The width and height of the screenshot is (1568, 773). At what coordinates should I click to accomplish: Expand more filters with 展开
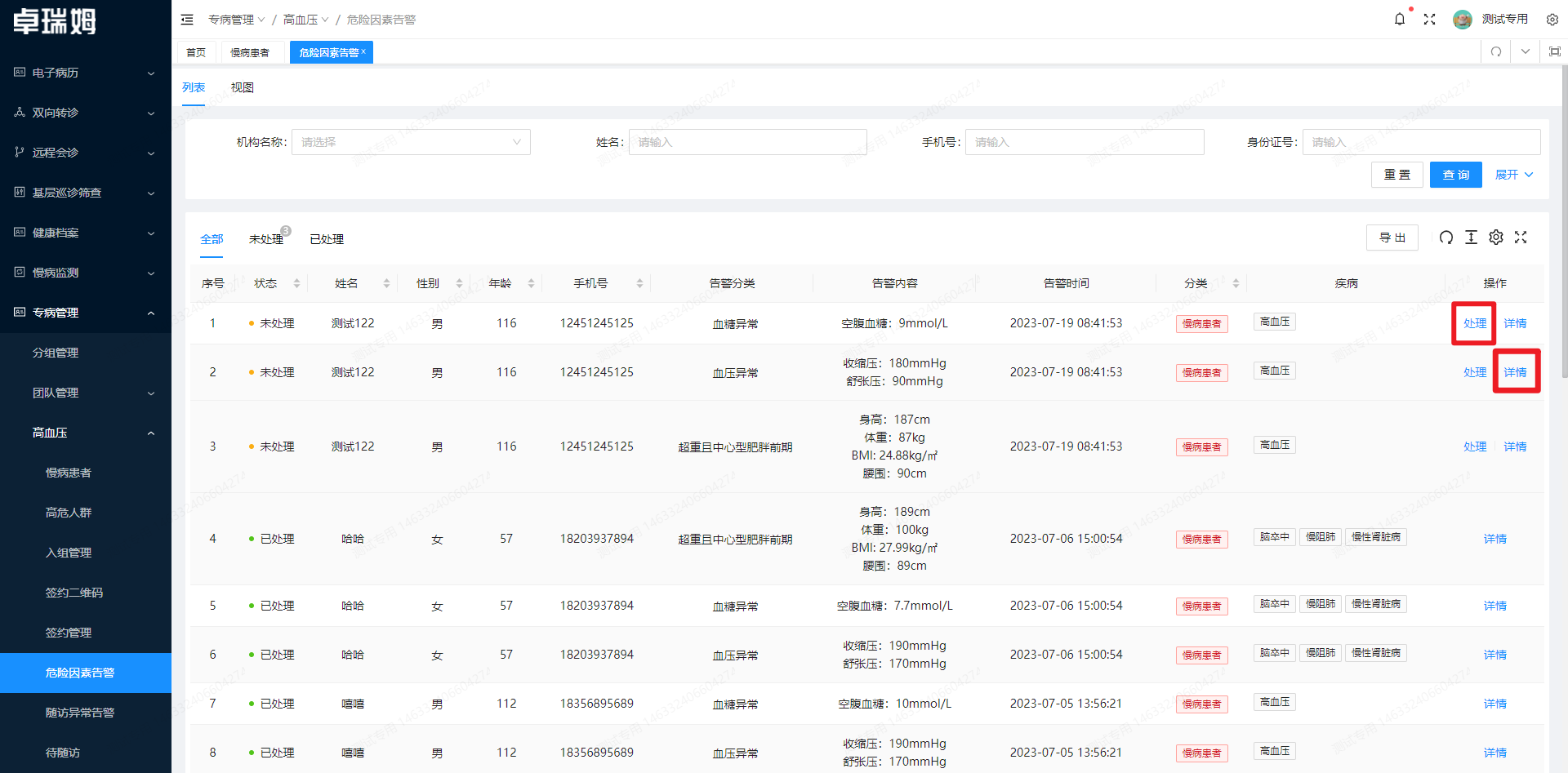[1513, 175]
